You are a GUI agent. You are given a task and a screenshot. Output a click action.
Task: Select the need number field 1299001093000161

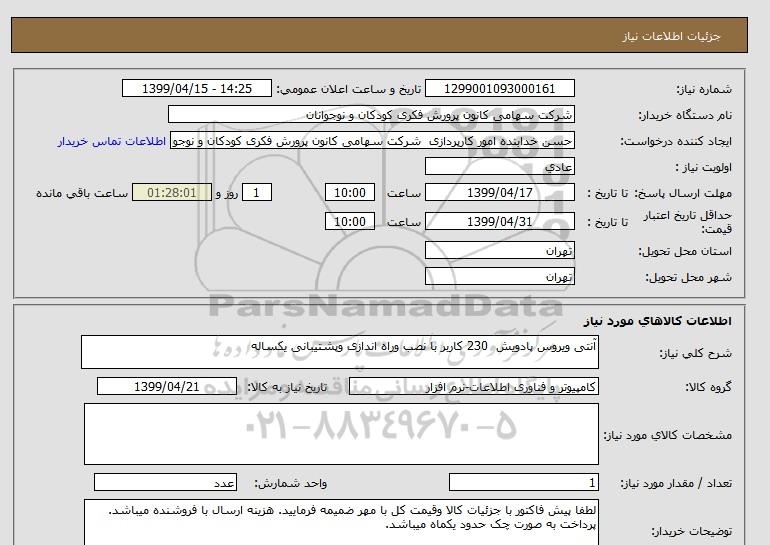coord(499,88)
